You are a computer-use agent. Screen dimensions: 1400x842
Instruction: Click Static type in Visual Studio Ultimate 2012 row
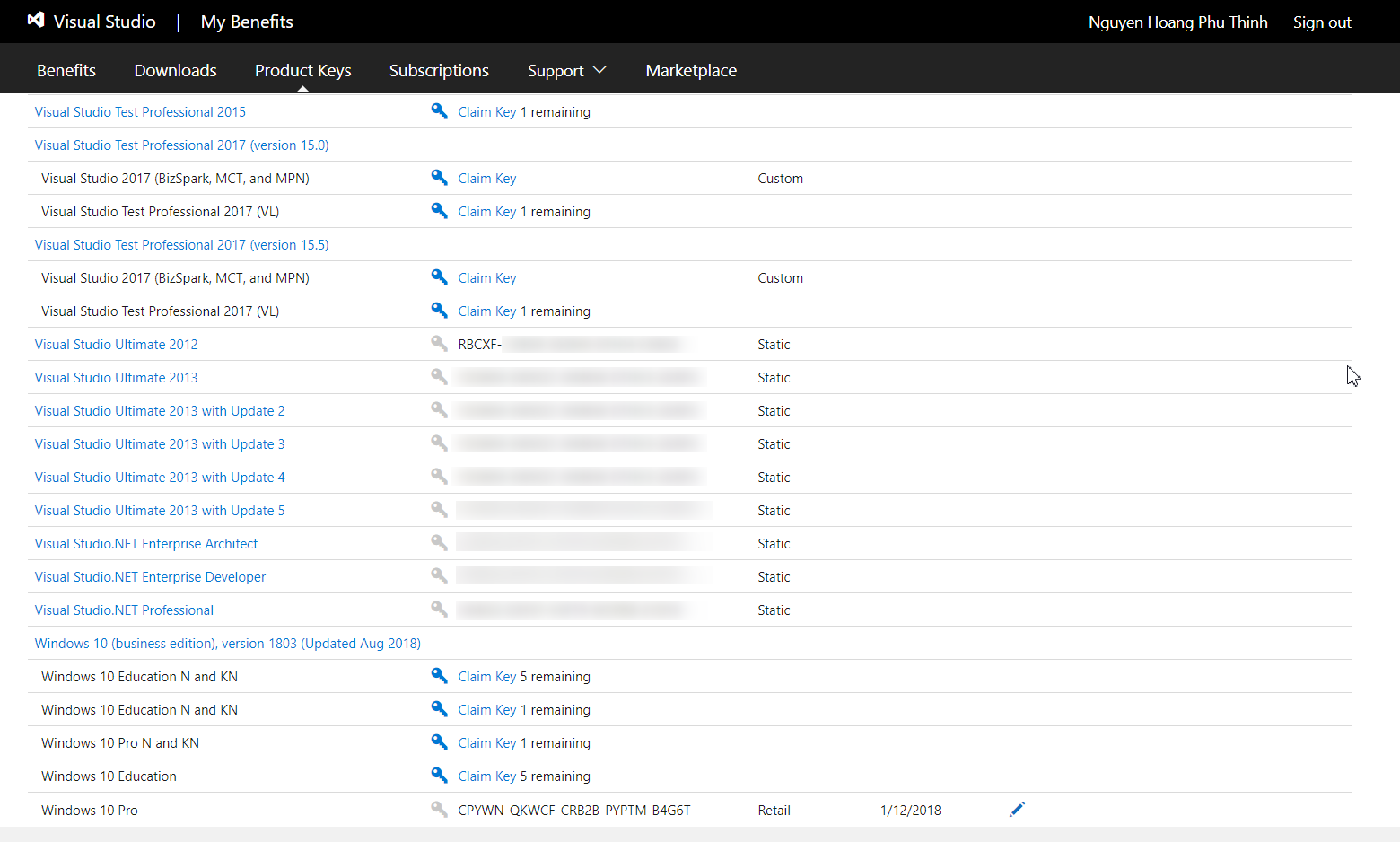pyautogui.click(x=774, y=345)
